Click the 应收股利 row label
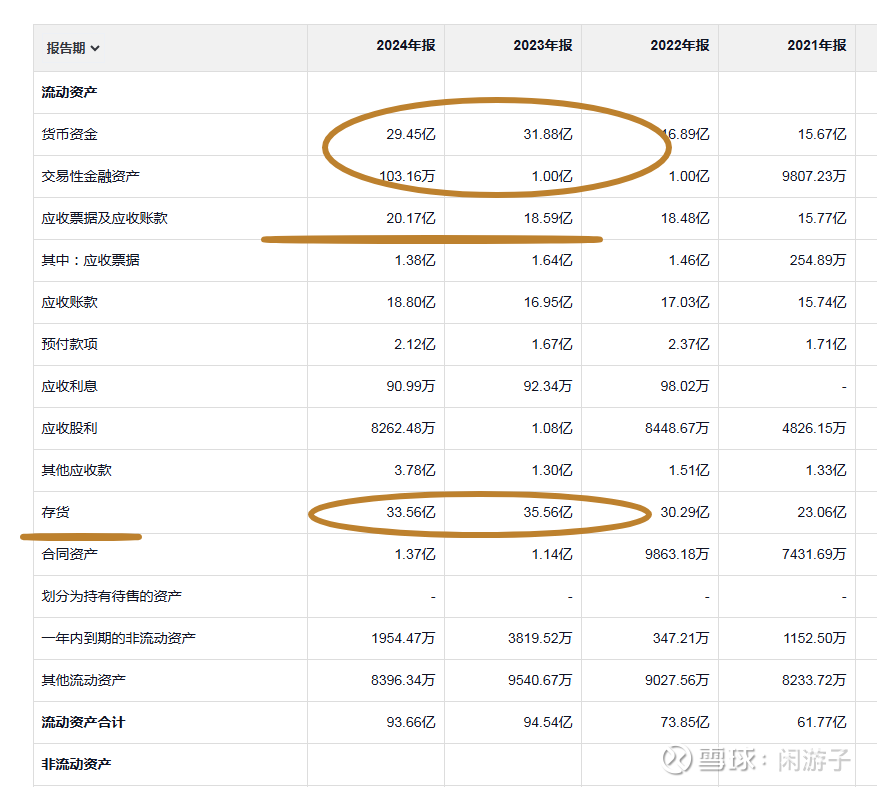This screenshot has height=787, width=877. click(69, 428)
